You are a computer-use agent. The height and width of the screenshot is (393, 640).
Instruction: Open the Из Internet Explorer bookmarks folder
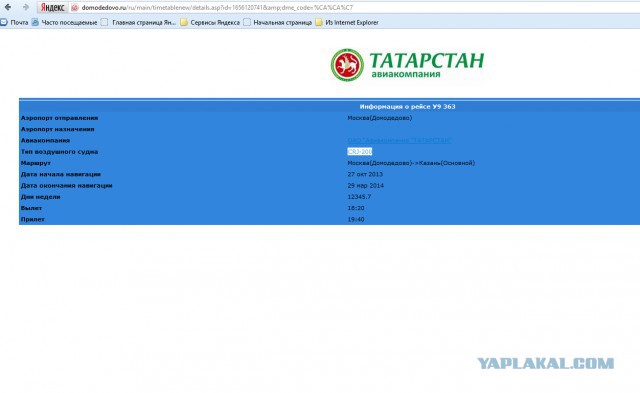tap(347, 22)
